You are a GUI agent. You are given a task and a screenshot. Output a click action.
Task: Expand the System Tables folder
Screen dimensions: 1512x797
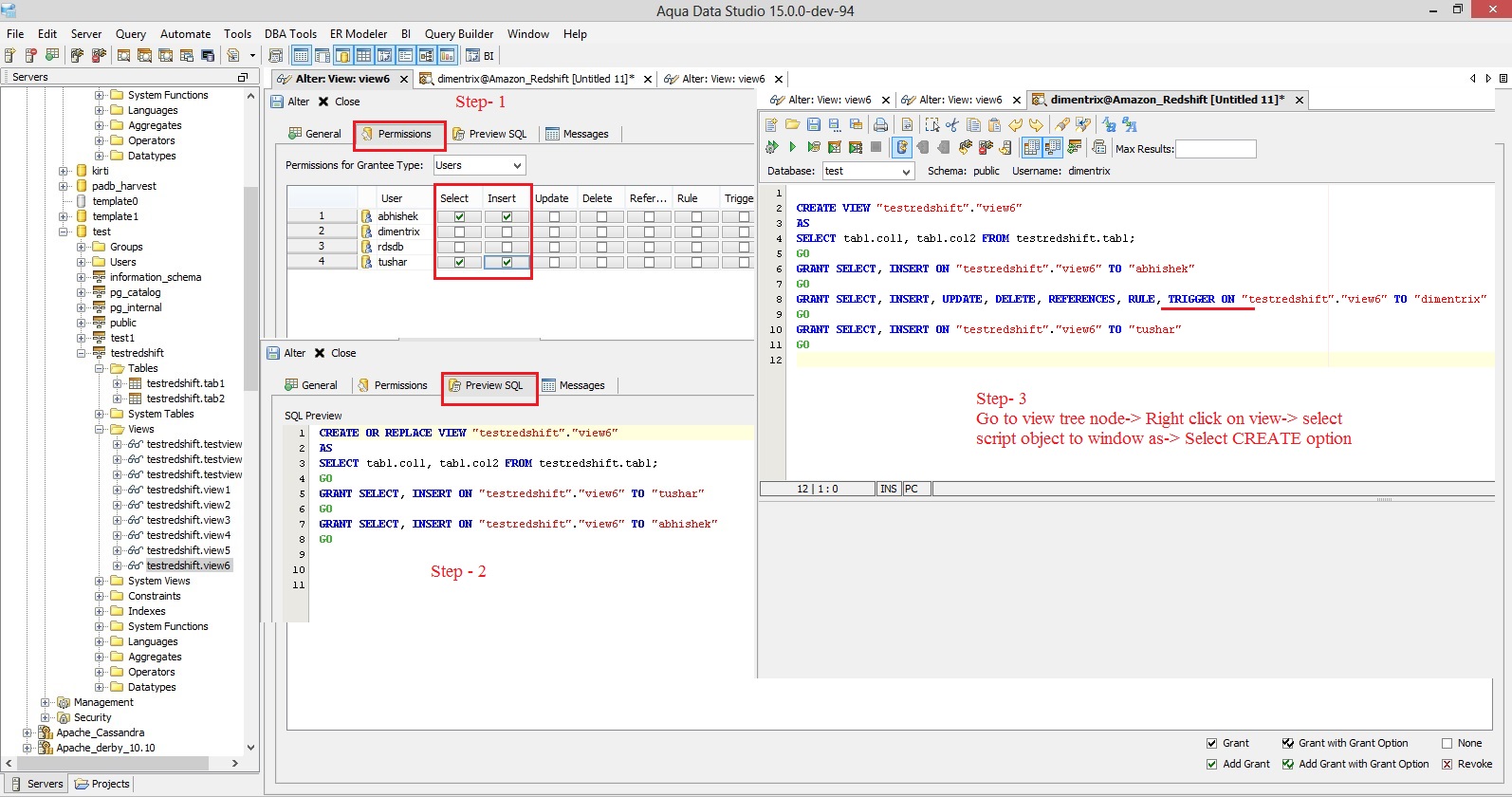point(100,414)
